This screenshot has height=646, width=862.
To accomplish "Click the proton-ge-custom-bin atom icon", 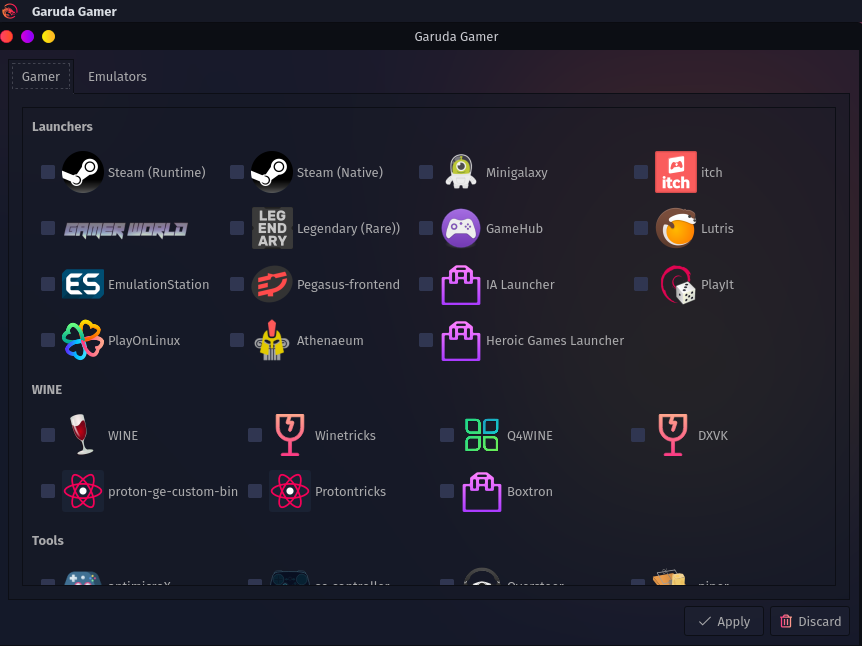I will [82, 491].
